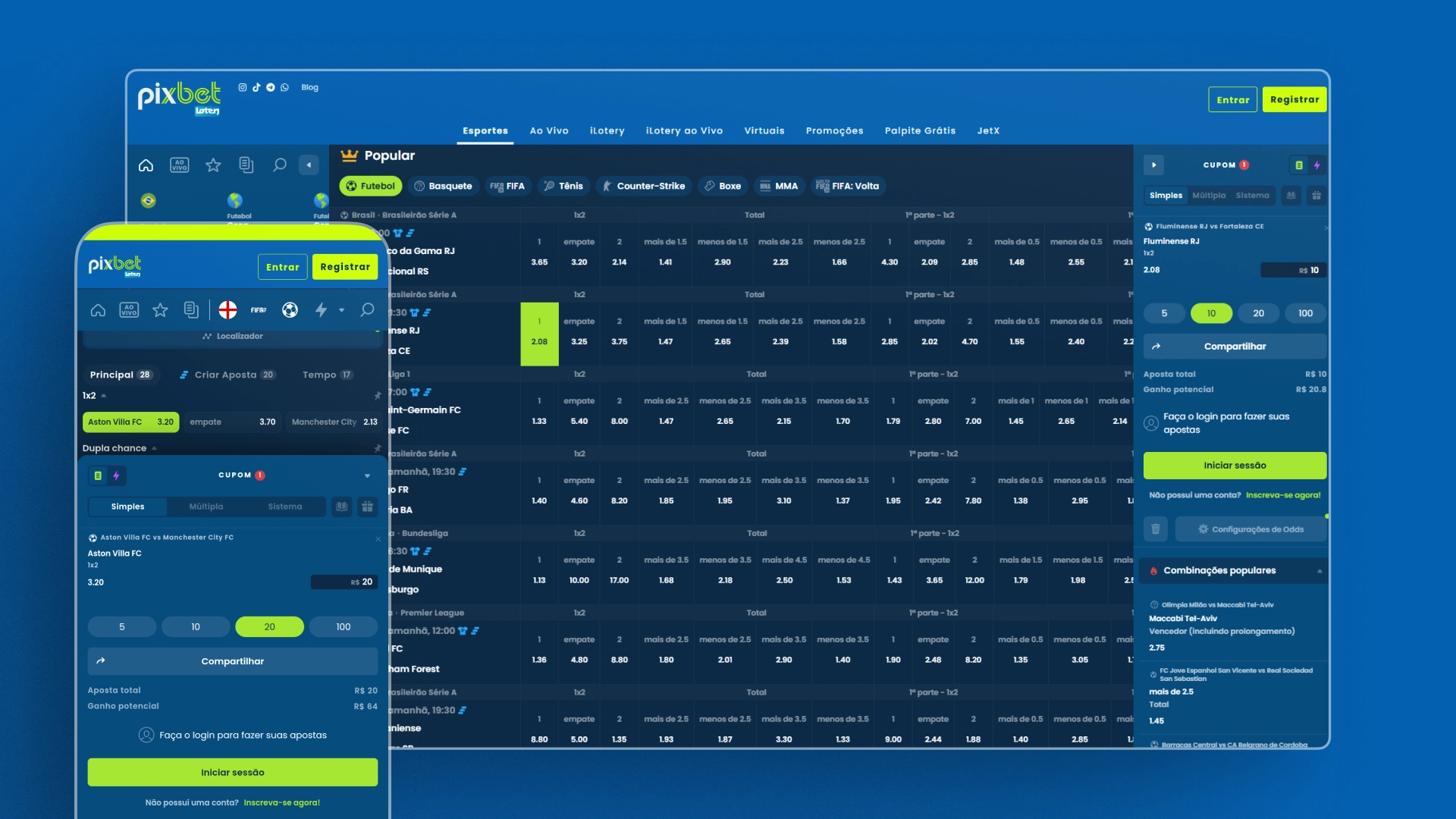Collapse desktop sidebar with left arrow

(x=309, y=165)
